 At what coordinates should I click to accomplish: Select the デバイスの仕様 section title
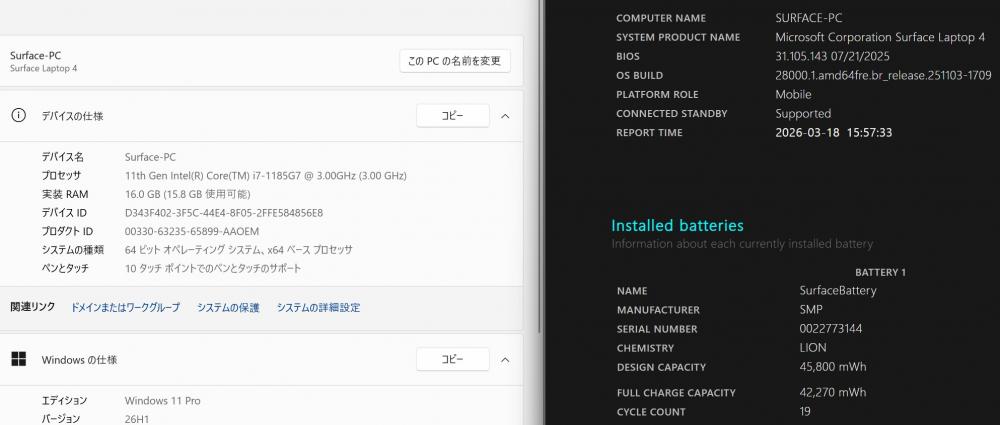(72, 116)
